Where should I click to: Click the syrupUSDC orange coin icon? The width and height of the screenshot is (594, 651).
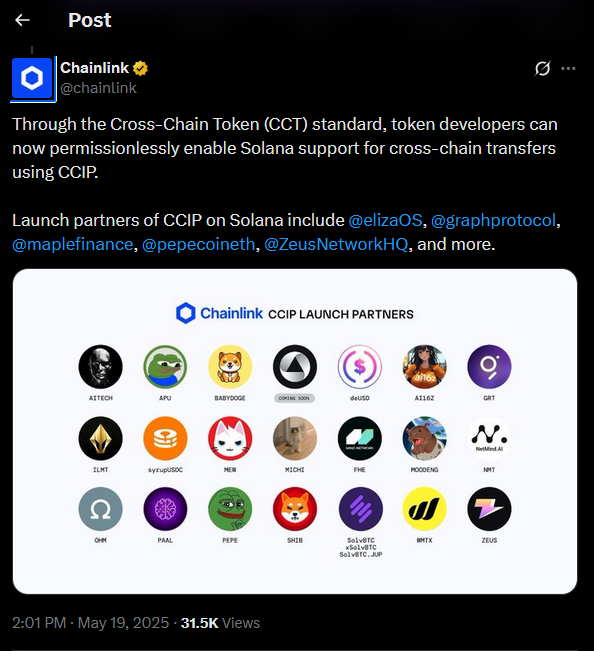tap(165, 438)
